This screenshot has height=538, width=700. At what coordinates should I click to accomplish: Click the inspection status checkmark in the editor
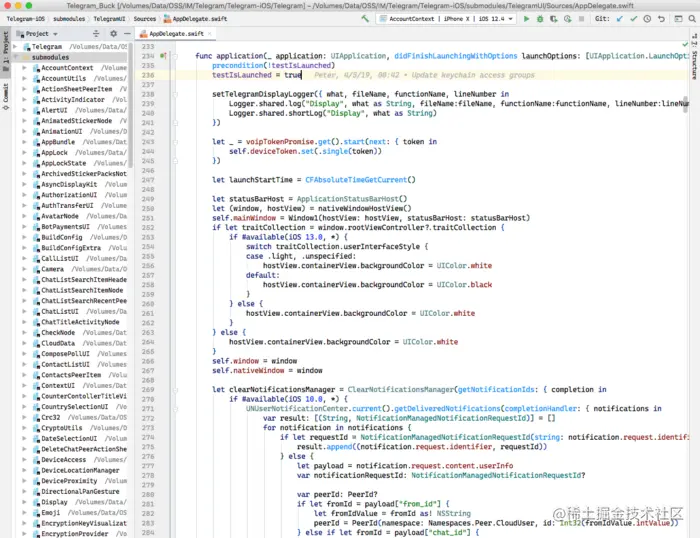[x=685, y=44]
